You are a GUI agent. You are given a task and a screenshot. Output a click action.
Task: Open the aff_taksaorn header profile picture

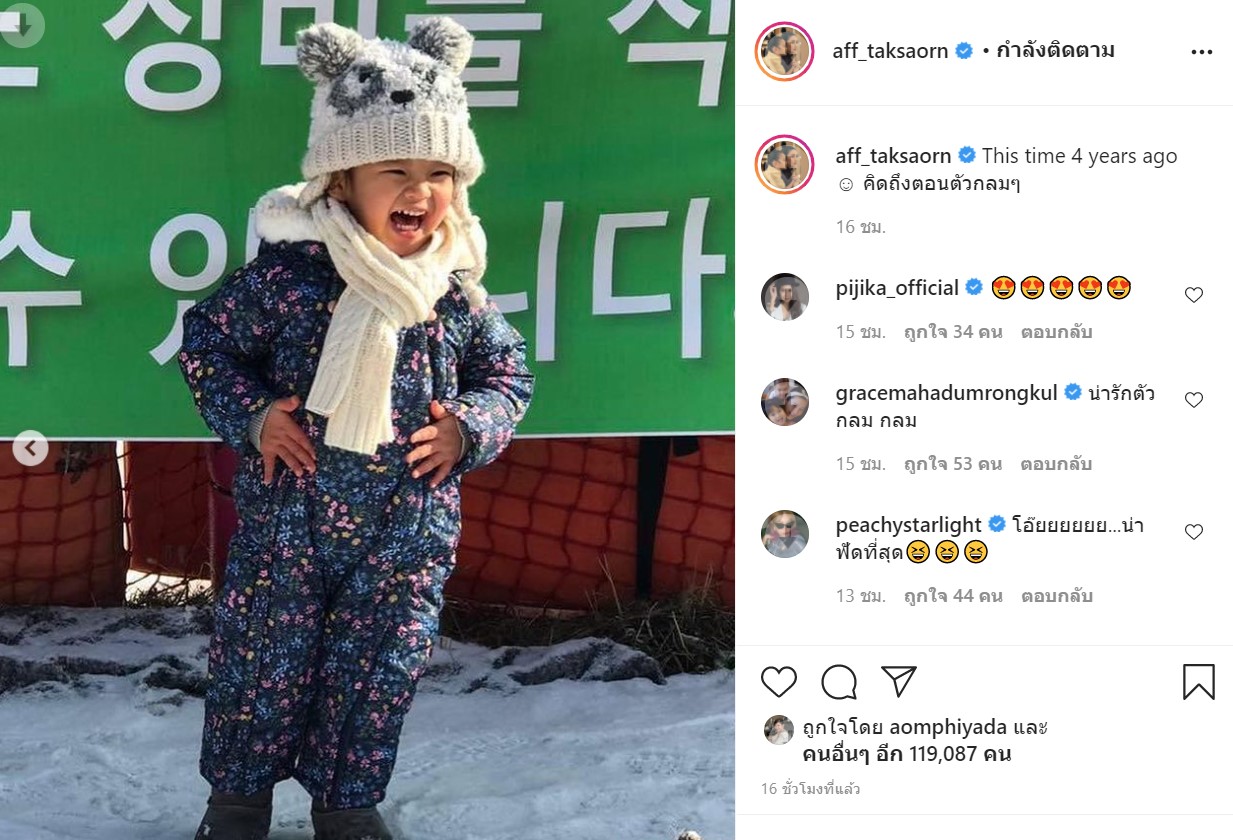tap(785, 51)
